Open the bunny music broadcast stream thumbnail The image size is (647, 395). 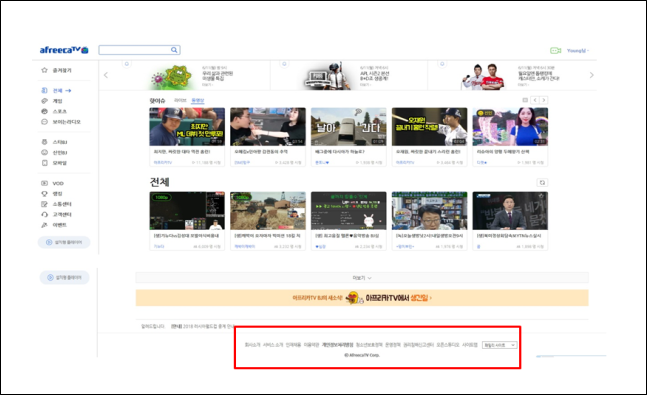pyautogui.click(x=349, y=211)
